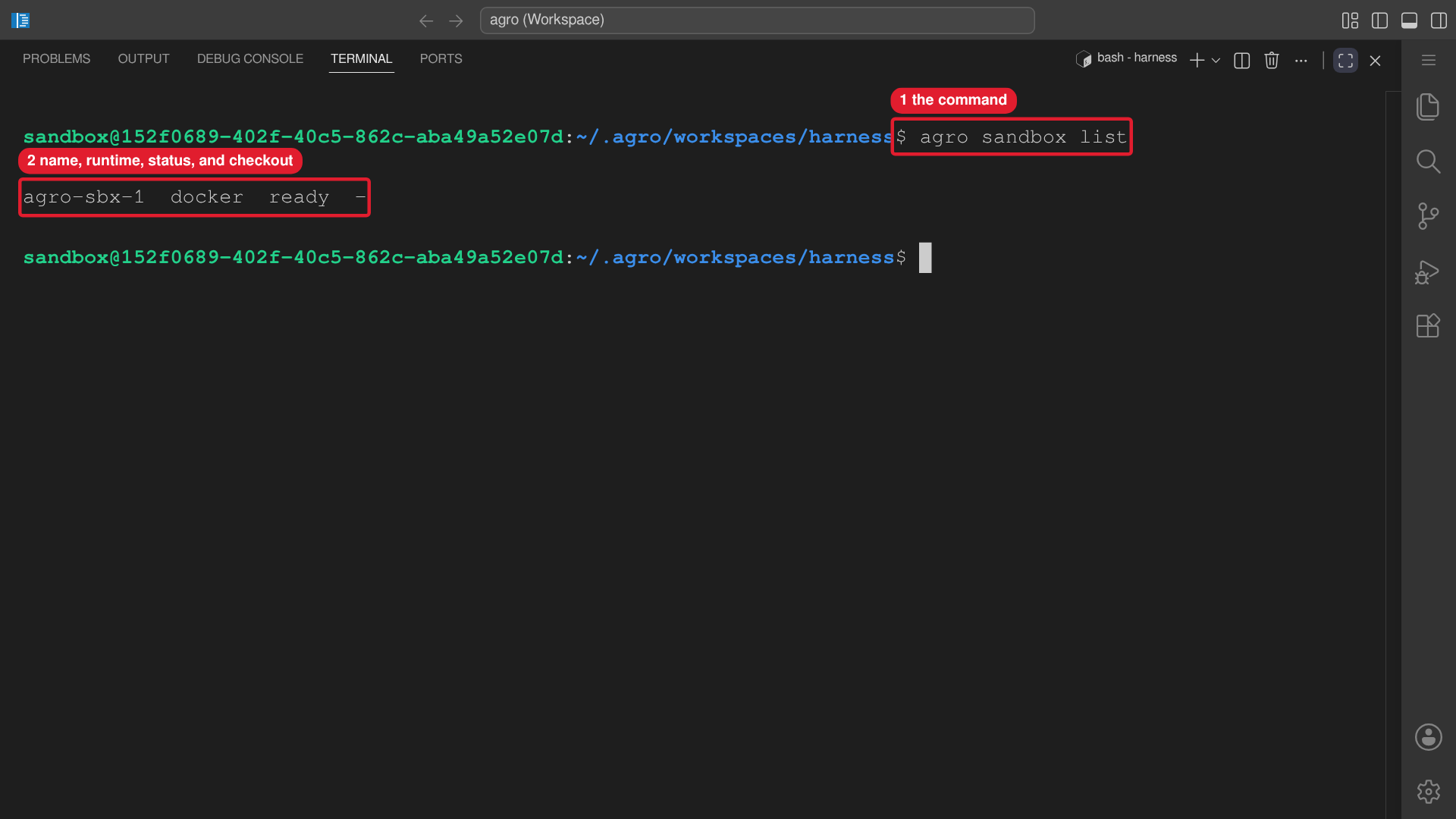This screenshot has height=819, width=1456.
Task: Close the terminal panel
Action: click(x=1375, y=61)
